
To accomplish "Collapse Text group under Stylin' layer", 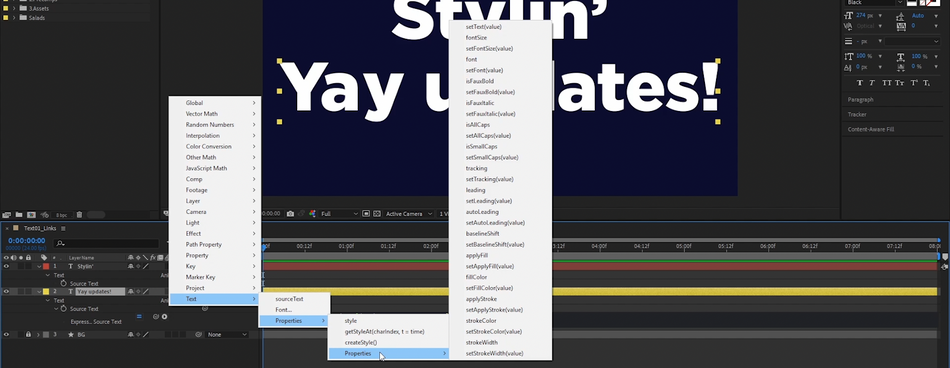I will pos(47,275).
